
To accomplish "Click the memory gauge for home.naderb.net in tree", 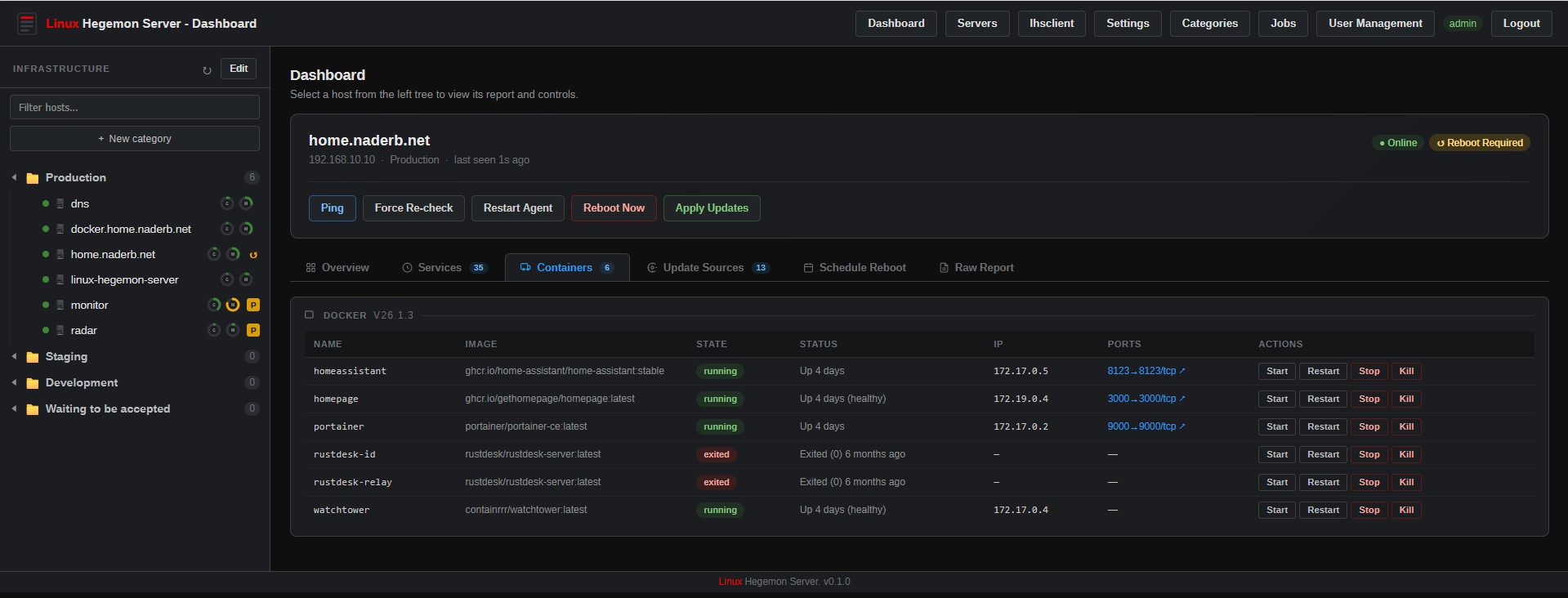I will pos(233,254).
